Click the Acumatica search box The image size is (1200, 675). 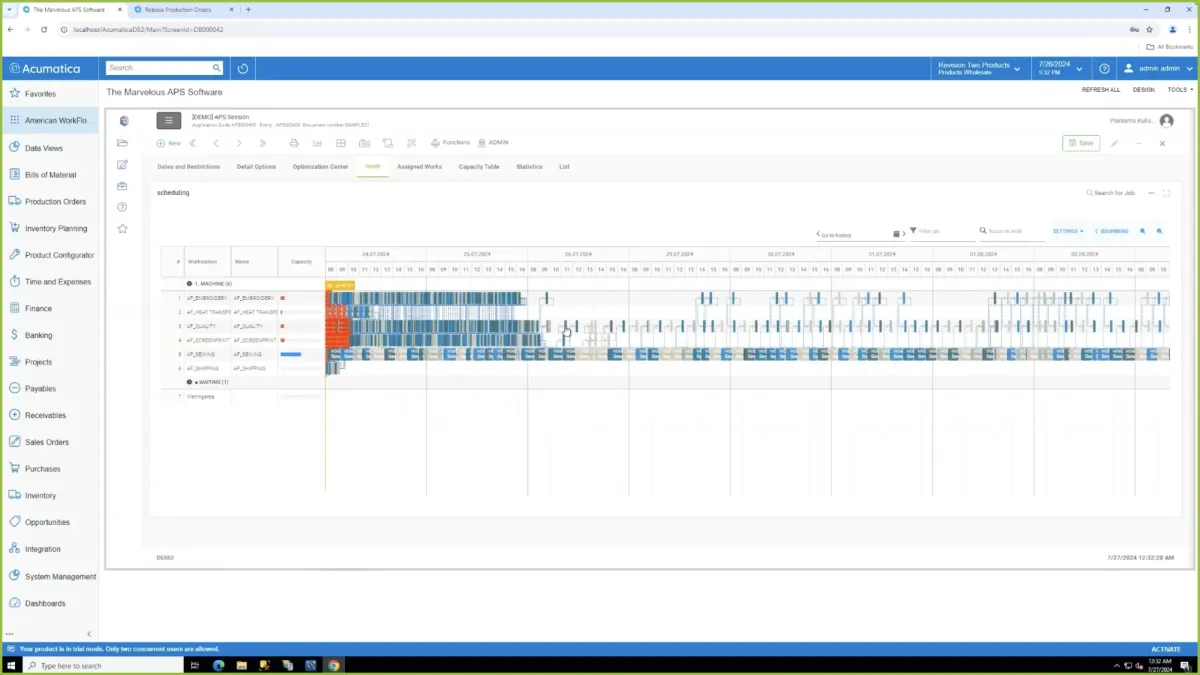165,68
